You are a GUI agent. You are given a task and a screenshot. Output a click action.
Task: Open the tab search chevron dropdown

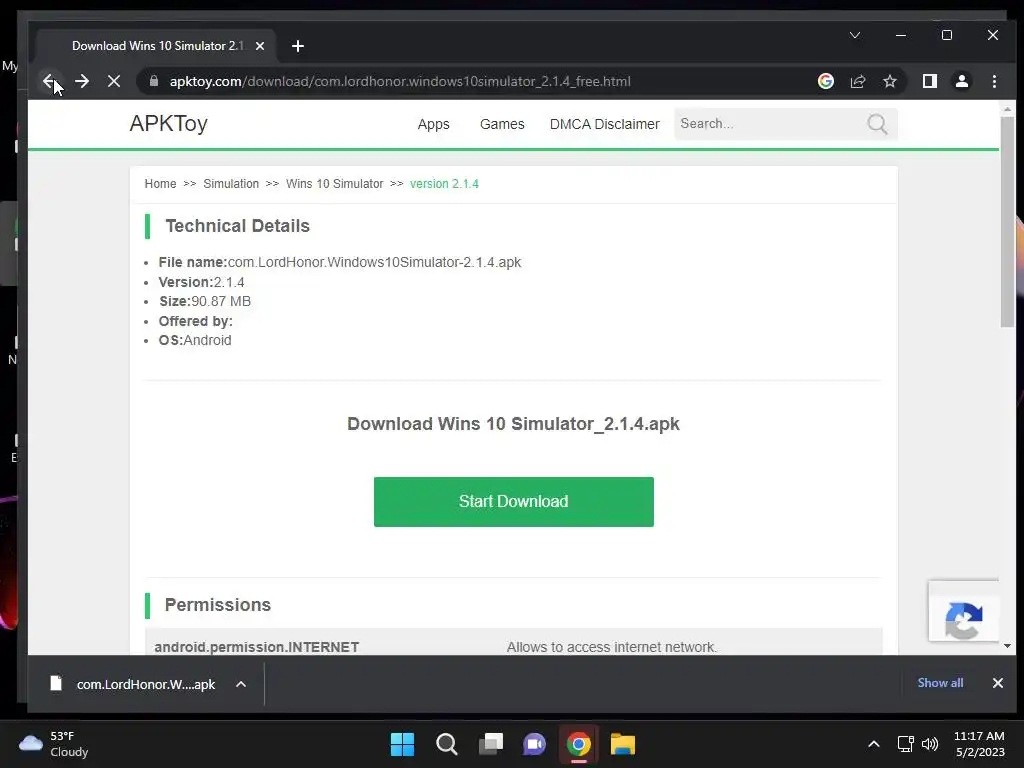(x=855, y=35)
